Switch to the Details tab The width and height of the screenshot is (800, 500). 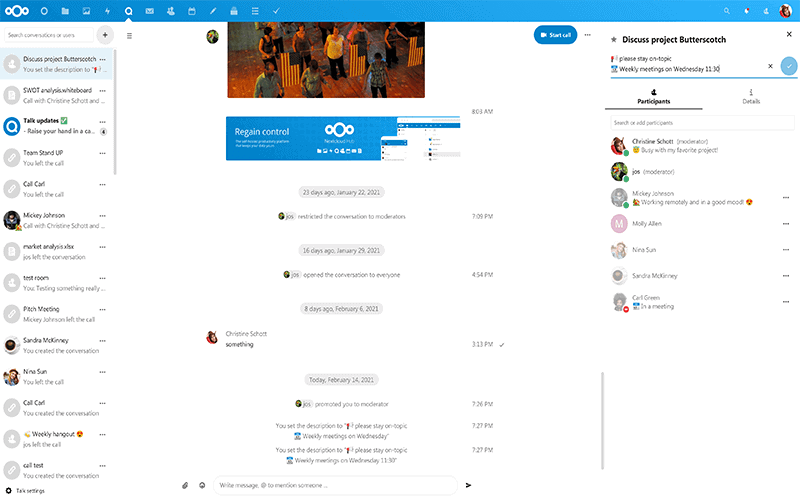pyautogui.click(x=750, y=97)
